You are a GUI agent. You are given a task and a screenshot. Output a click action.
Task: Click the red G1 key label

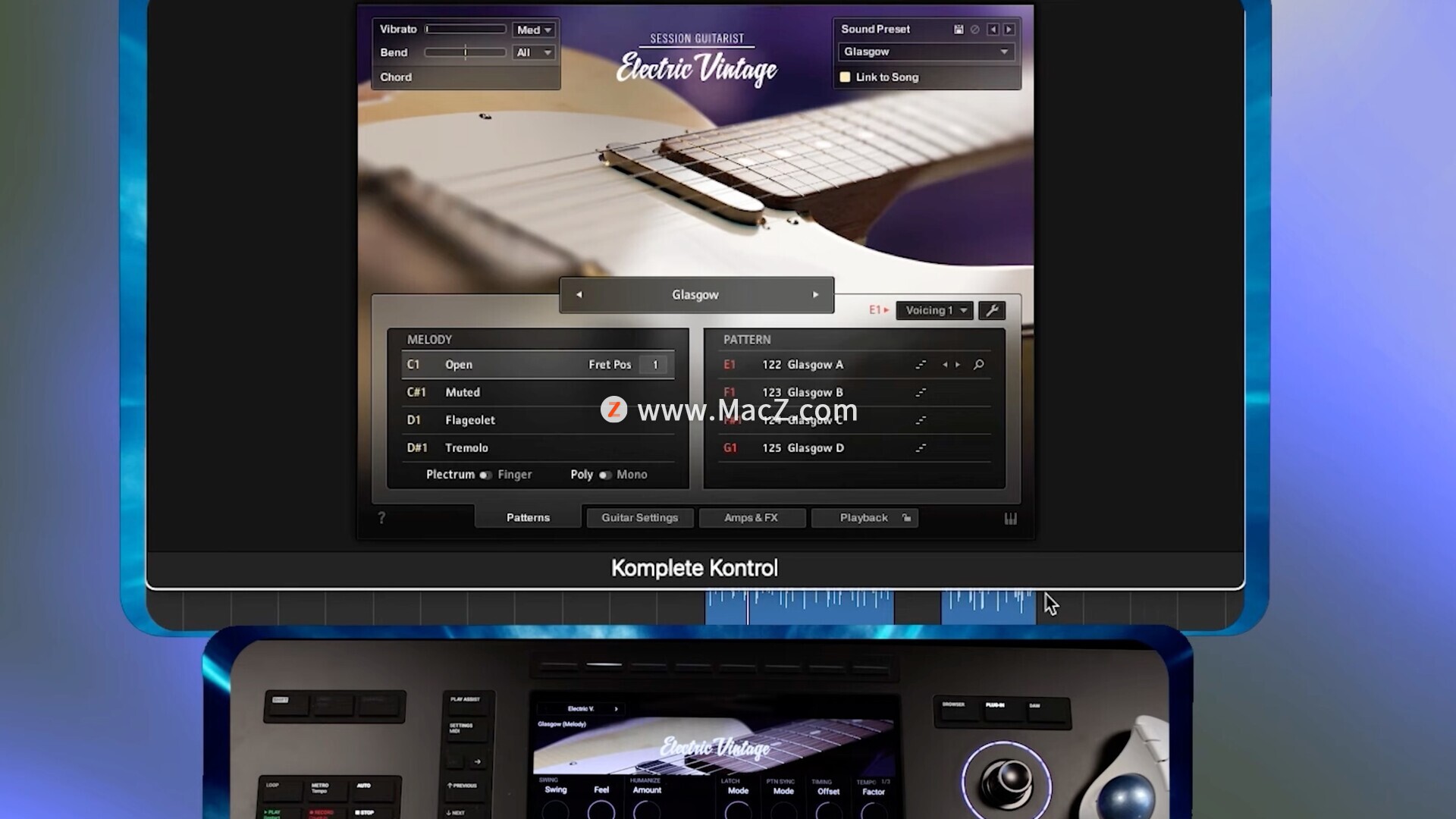tap(730, 448)
